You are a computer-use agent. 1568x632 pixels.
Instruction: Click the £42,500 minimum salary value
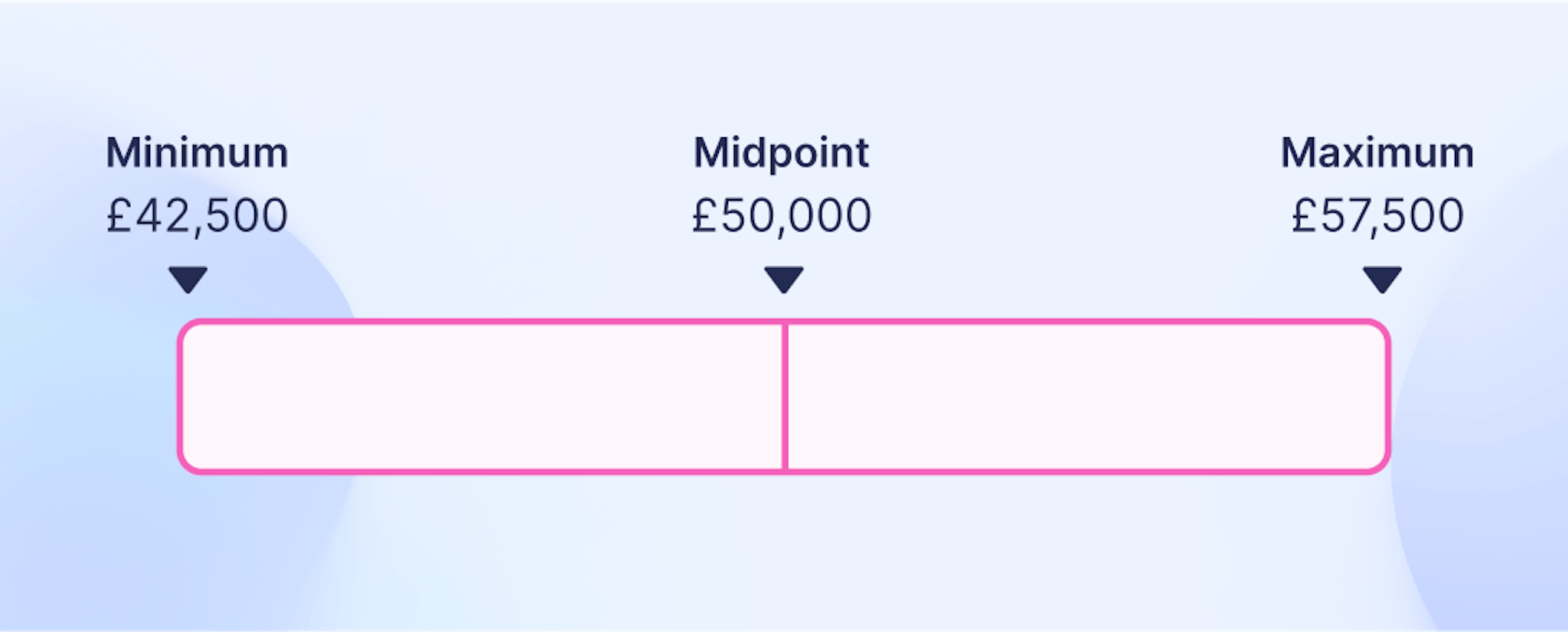(197, 215)
